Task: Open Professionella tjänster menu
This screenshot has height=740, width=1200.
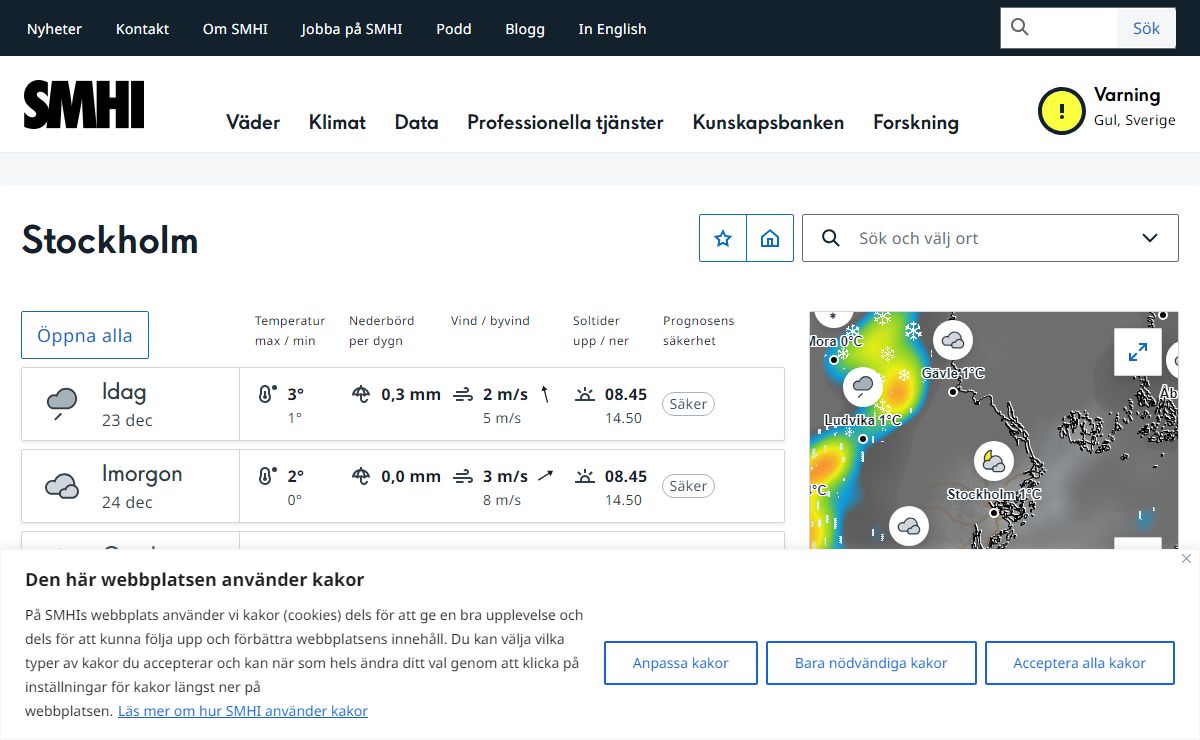Action: click(565, 122)
